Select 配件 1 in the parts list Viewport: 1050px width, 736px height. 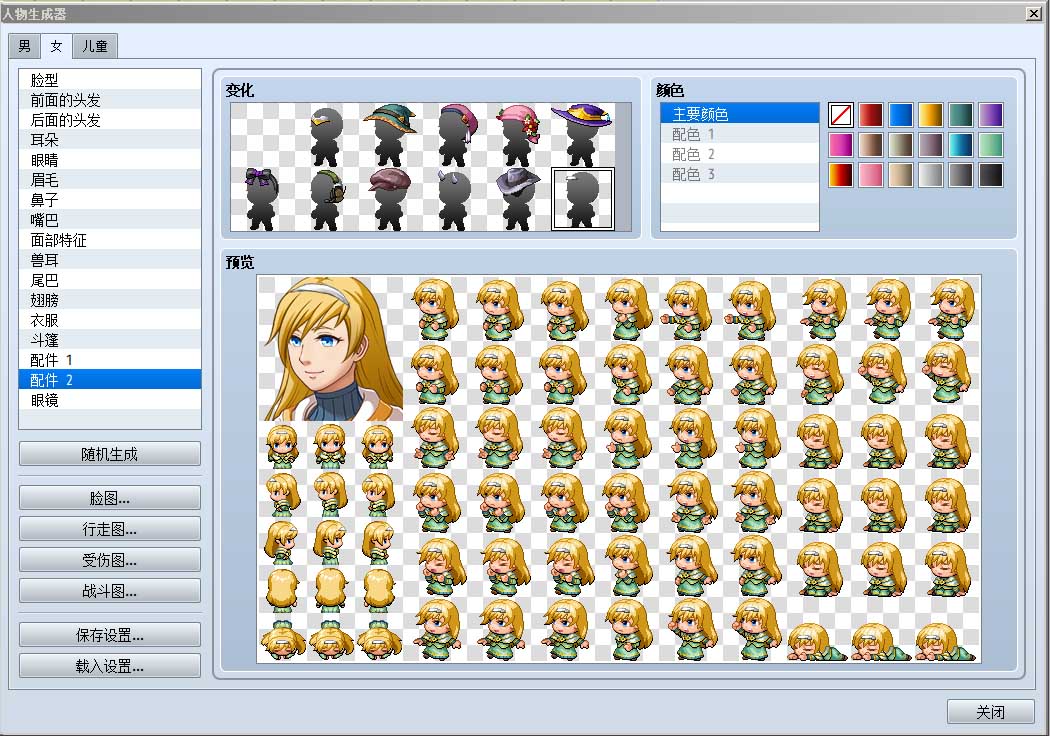(x=110, y=360)
